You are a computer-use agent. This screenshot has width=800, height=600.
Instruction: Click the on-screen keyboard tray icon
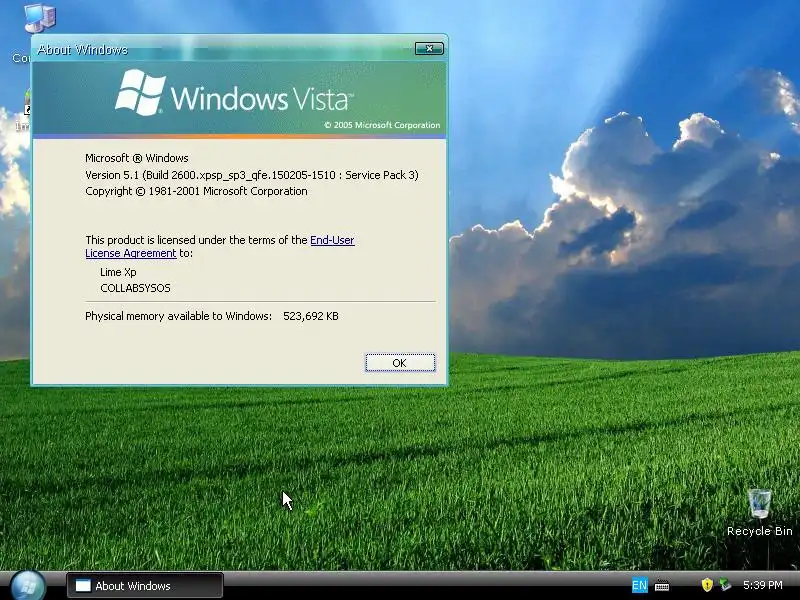tap(662, 585)
